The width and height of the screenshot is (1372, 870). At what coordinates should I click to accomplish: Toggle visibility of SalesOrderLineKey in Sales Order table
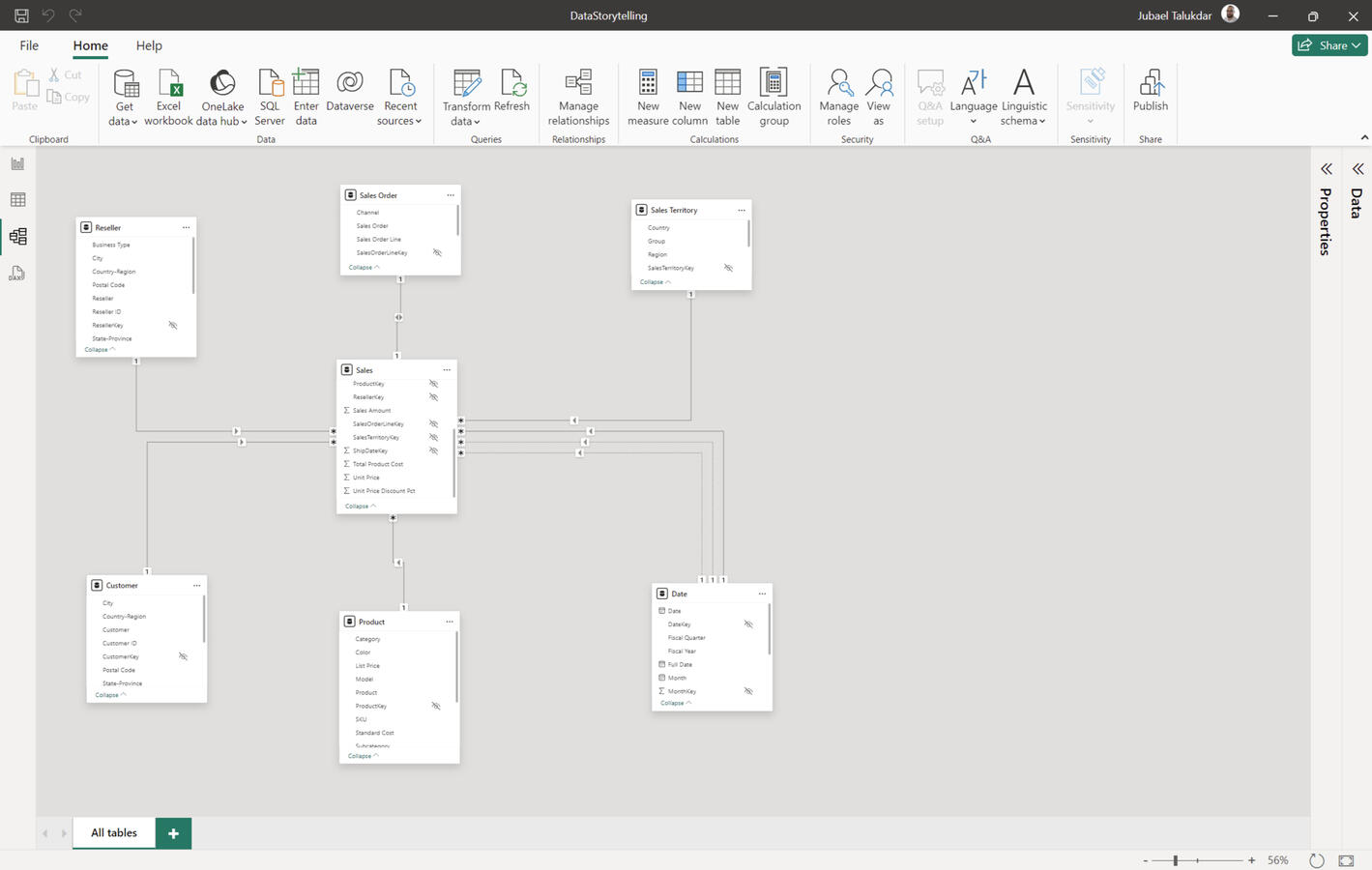pyautogui.click(x=437, y=253)
